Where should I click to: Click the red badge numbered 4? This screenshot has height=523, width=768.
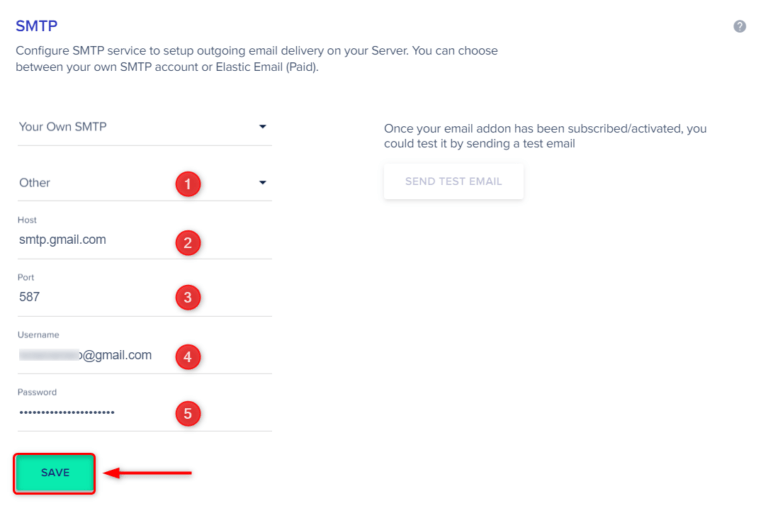[187, 356]
